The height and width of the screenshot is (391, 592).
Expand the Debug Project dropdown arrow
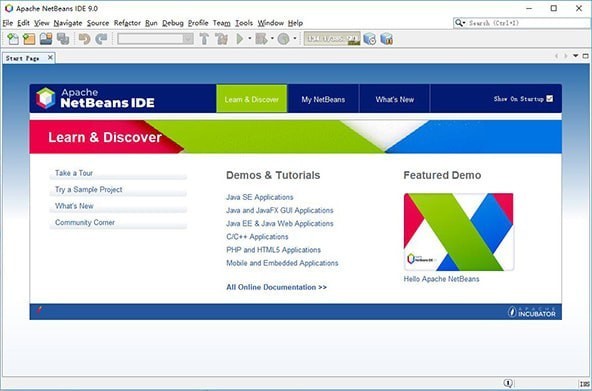pyautogui.click(x=272, y=39)
